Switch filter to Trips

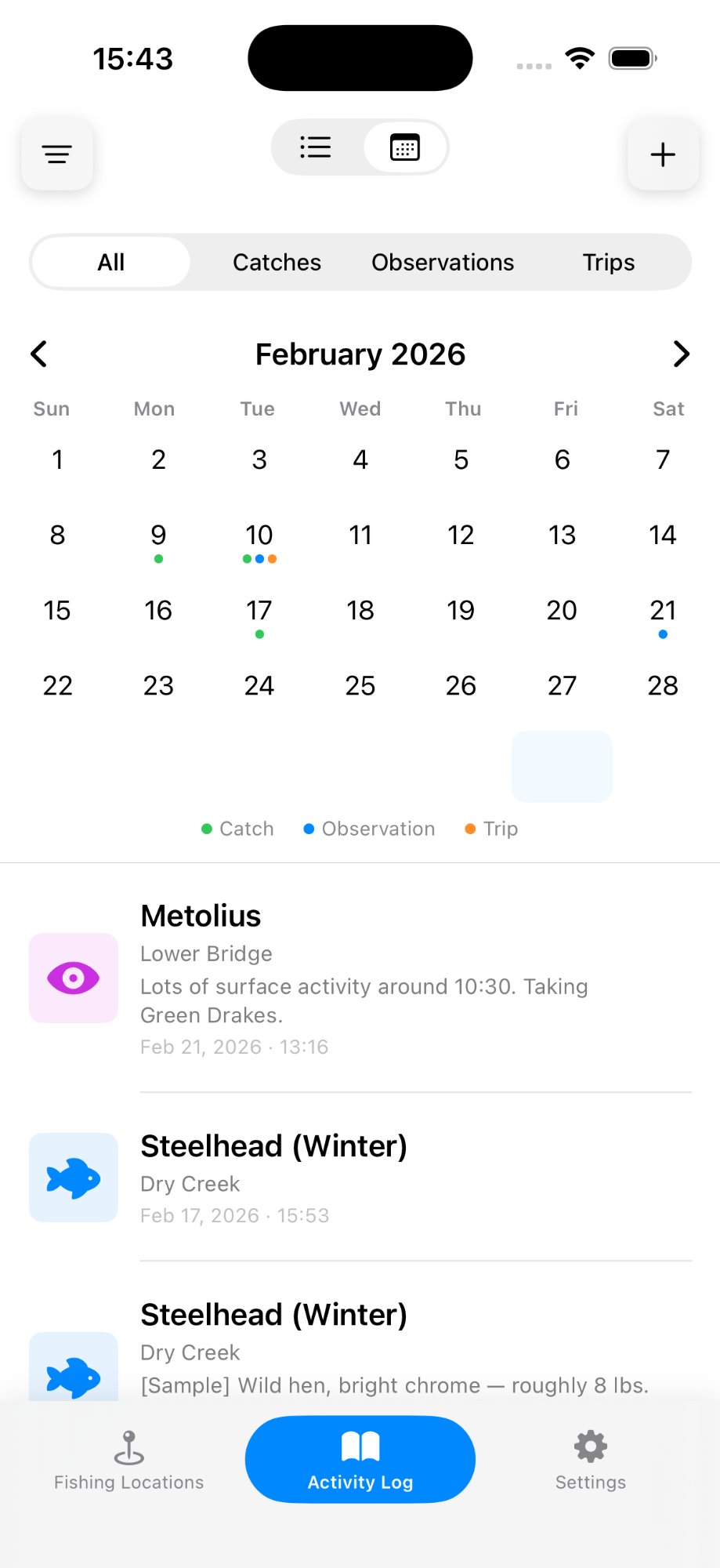pyautogui.click(x=607, y=262)
